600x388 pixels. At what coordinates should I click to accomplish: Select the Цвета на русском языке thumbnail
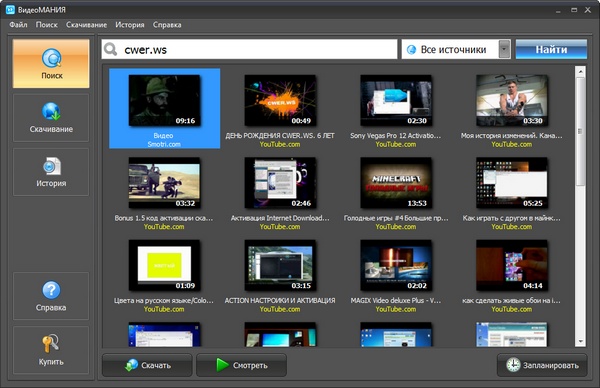(164, 265)
